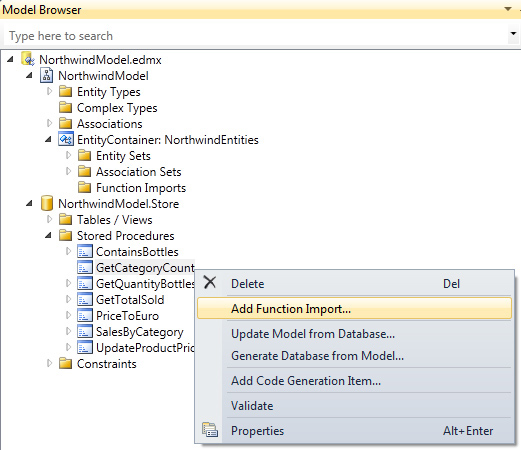Click the Association Sets folder icon
The image size is (521, 450).
(84, 171)
